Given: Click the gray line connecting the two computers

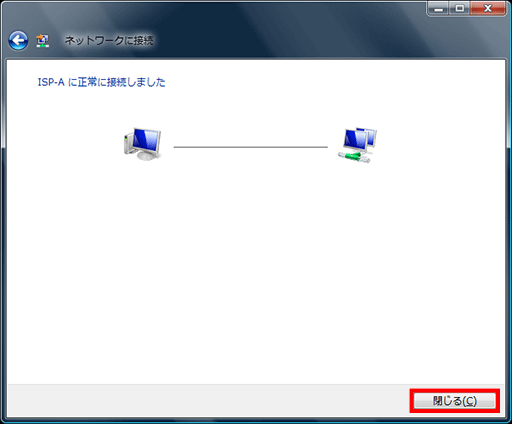Looking at the screenshot, I should pos(251,147).
